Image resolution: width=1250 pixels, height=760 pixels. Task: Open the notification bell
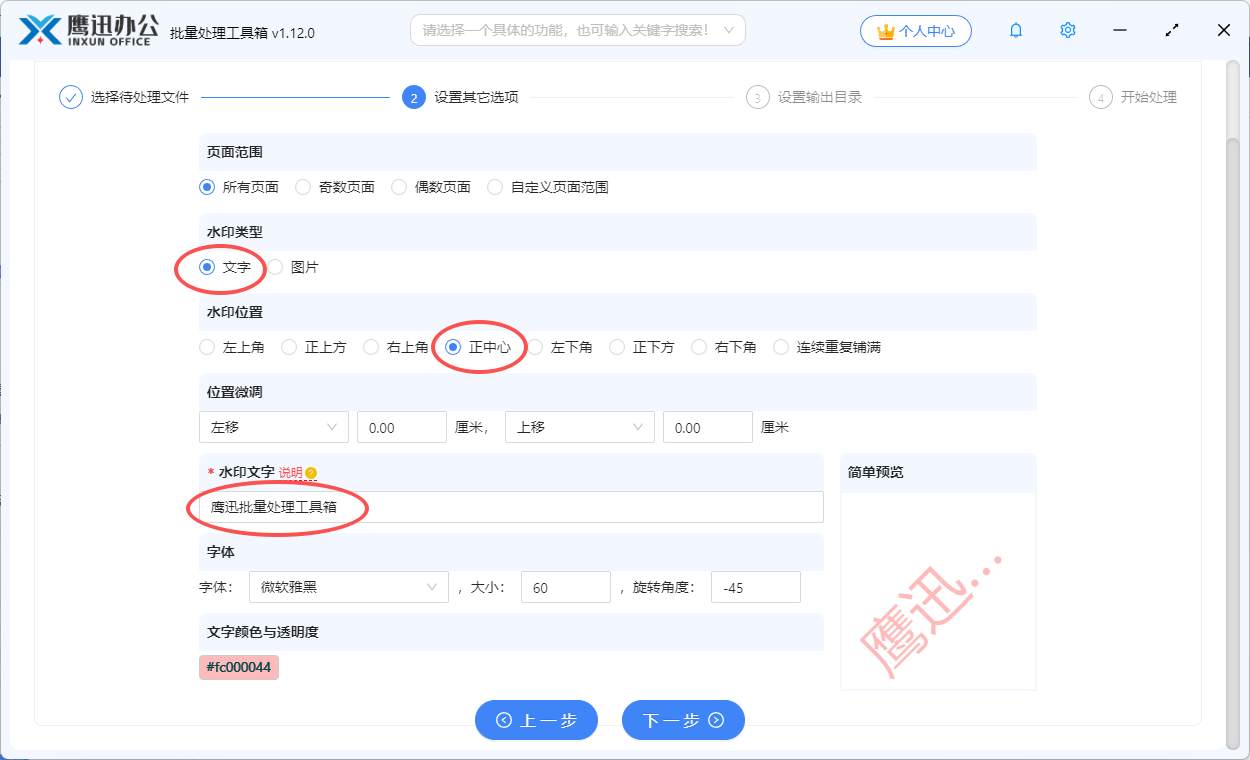pos(1016,31)
